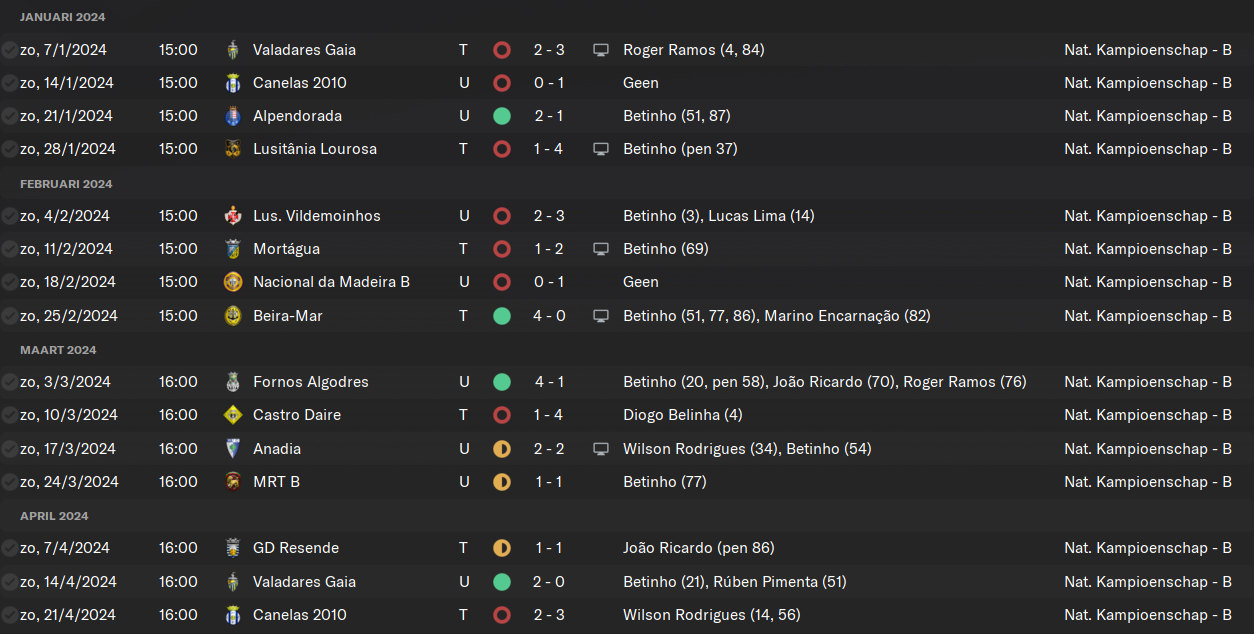Open the 4 - 1 result against Fornos Algodres
Viewport: 1254px width, 634px height.
549,382
